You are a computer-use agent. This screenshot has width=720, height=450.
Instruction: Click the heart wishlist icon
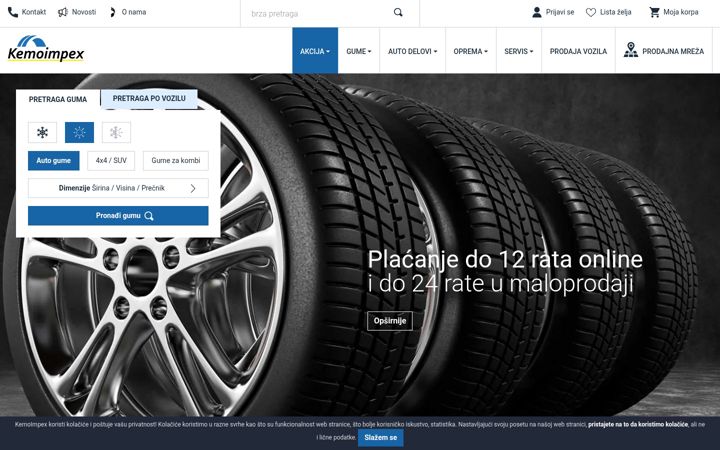pos(591,12)
